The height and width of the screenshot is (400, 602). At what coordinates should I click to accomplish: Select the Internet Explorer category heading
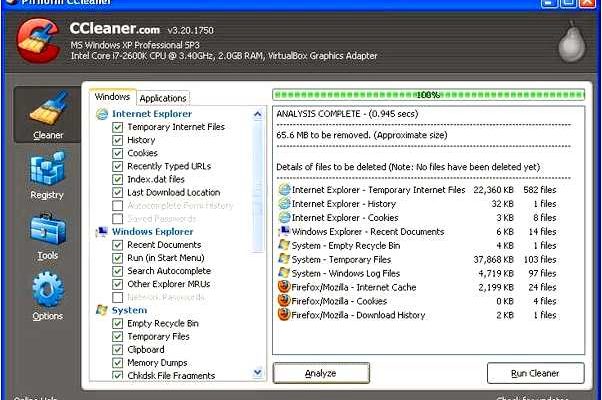tap(152, 114)
